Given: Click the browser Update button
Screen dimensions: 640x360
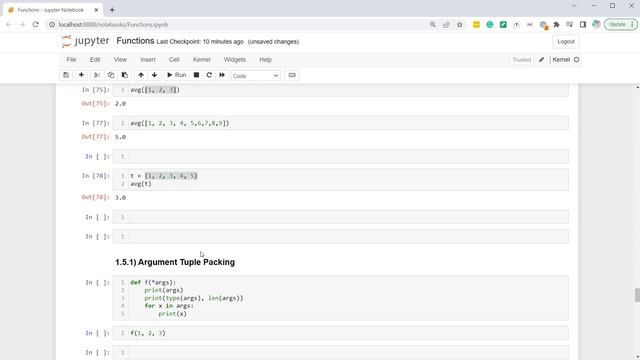Looking at the screenshot, I should pyautogui.click(x=620, y=24).
